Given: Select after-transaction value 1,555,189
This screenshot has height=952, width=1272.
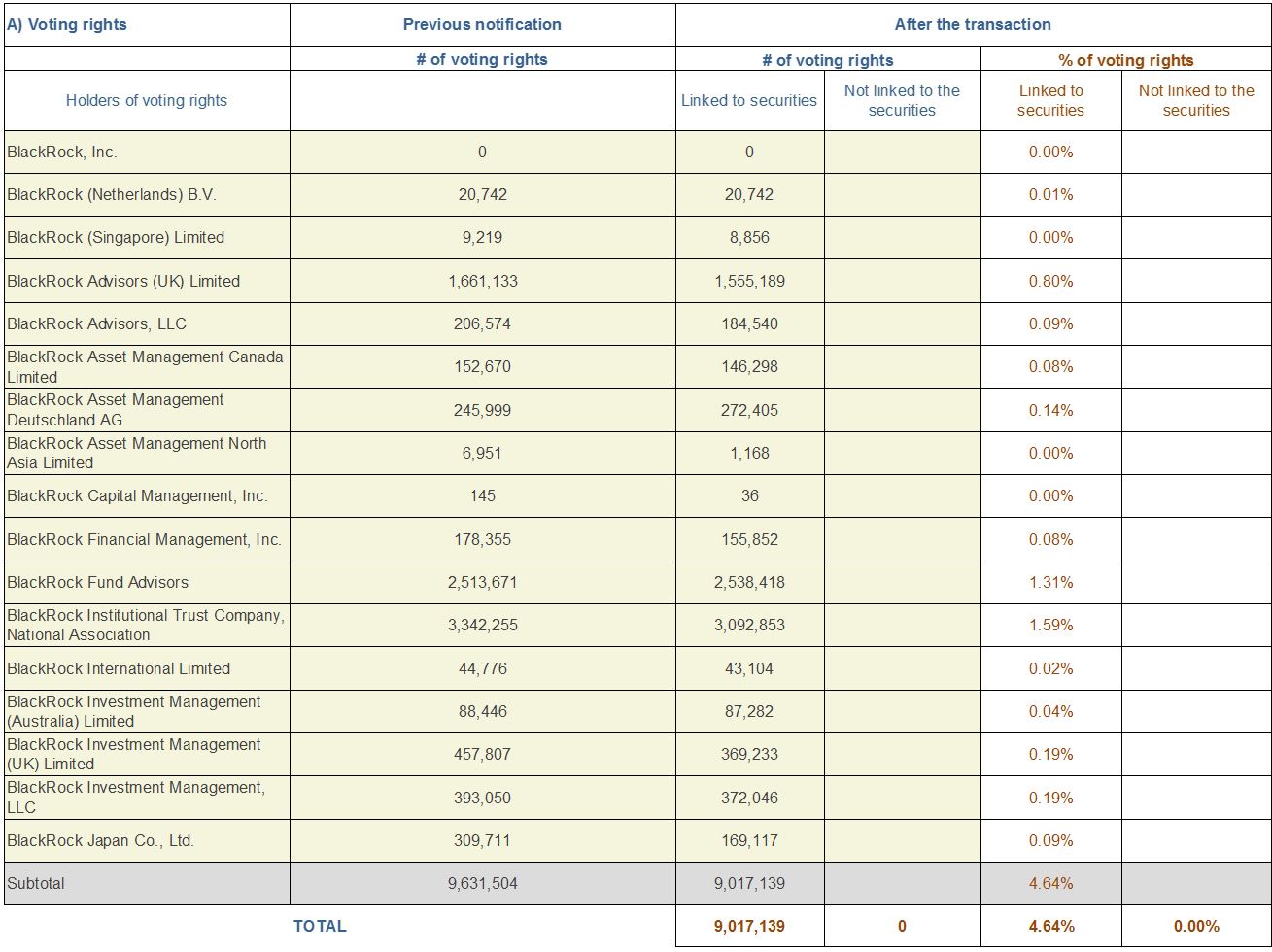Looking at the screenshot, I should tap(749, 281).
